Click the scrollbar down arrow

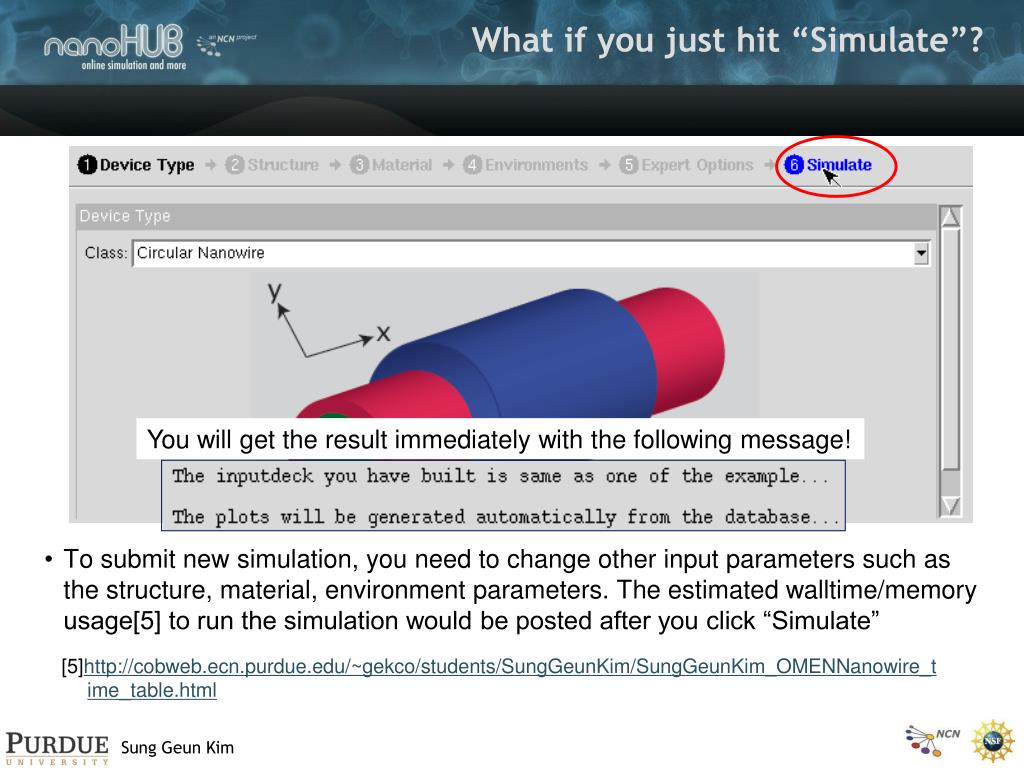950,506
